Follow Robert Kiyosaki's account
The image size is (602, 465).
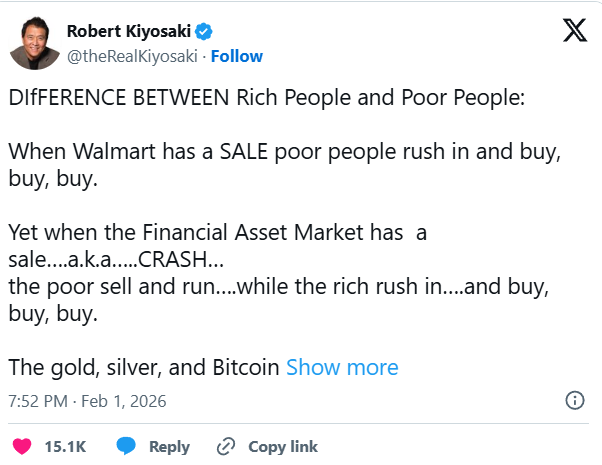click(x=237, y=56)
